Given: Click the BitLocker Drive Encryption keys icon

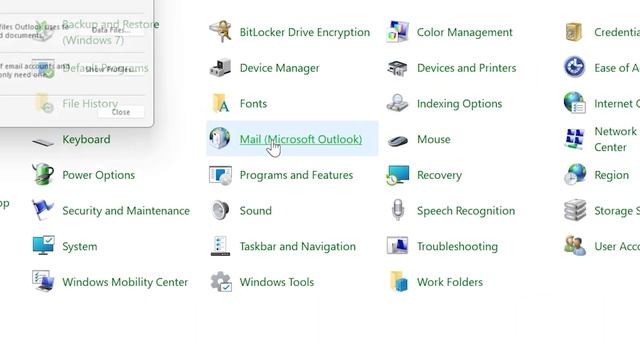Looking at the screenshot, I should tap(220, 32).
